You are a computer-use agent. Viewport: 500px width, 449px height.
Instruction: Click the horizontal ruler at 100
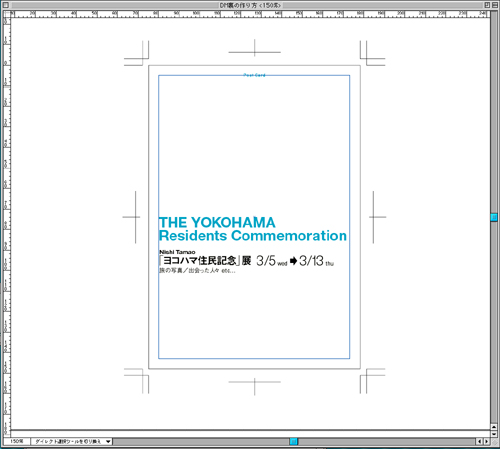click(x=196, y=14)
